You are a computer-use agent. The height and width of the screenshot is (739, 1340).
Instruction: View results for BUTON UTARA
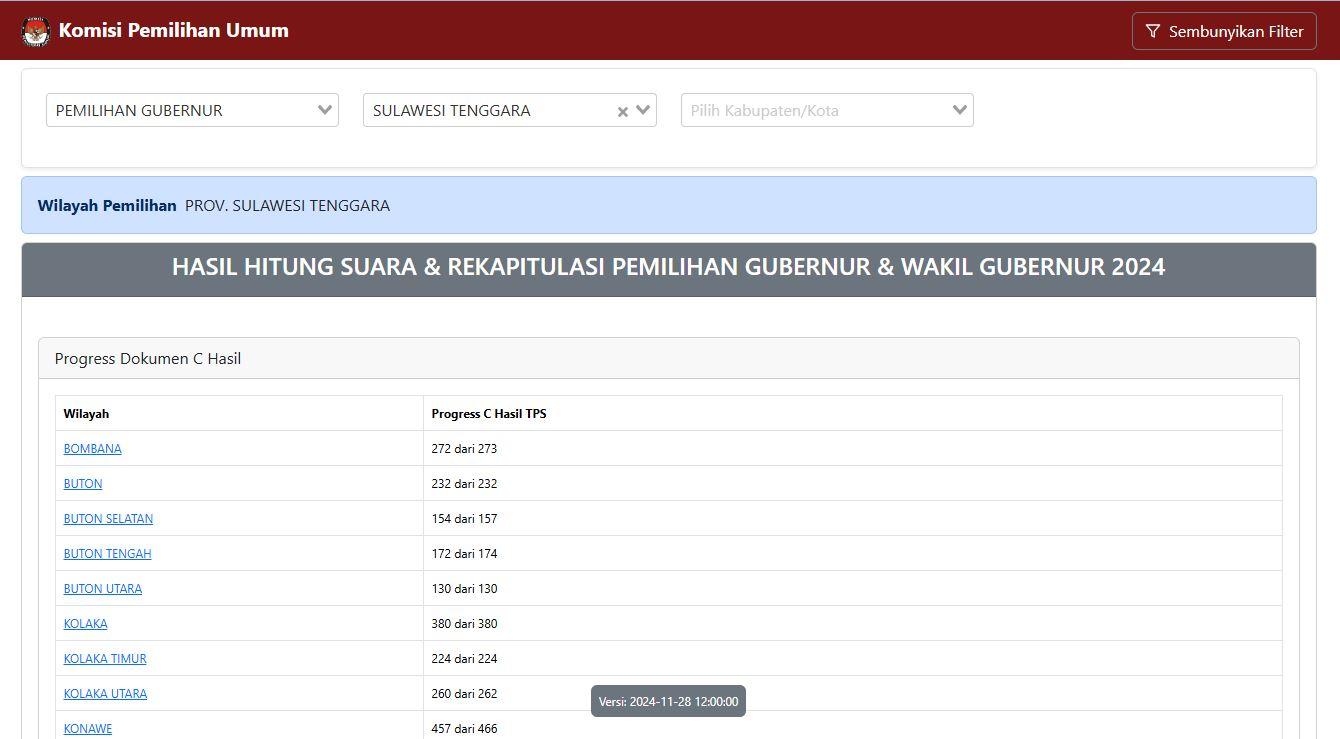click(x=103, y=589)
